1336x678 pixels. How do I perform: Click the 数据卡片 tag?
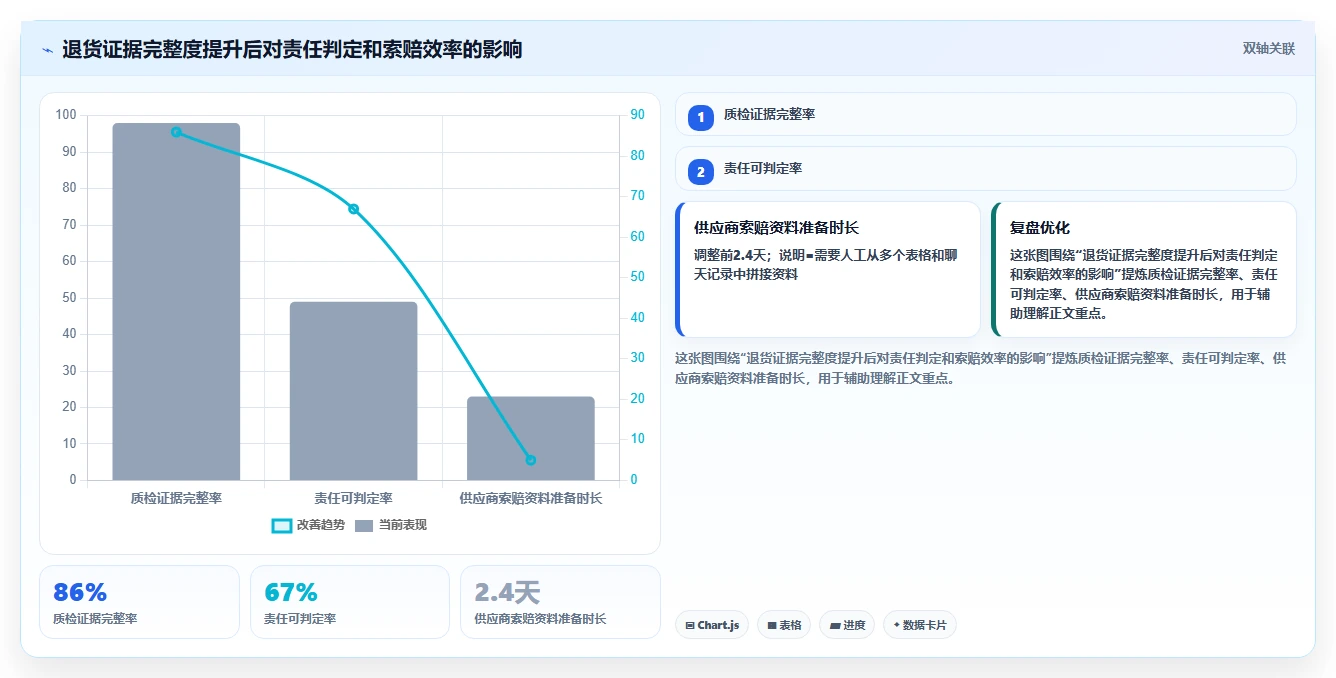pos(920,625)
